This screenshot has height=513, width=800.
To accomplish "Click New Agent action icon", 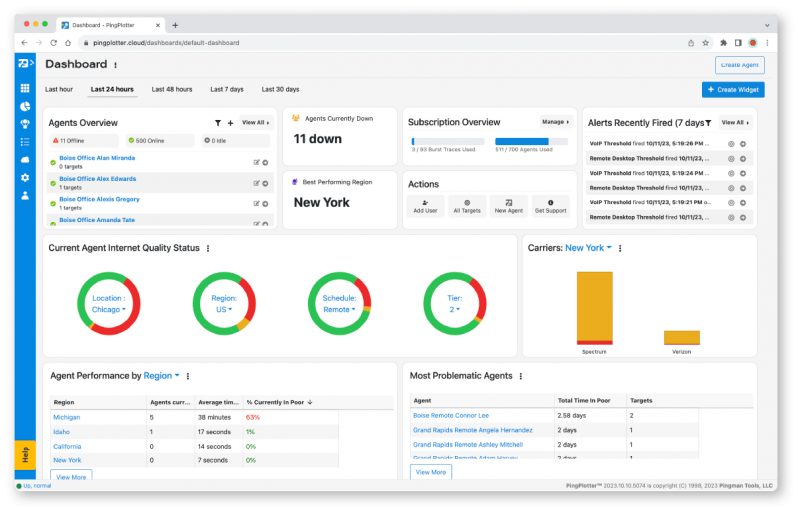I will coord(509,206).
